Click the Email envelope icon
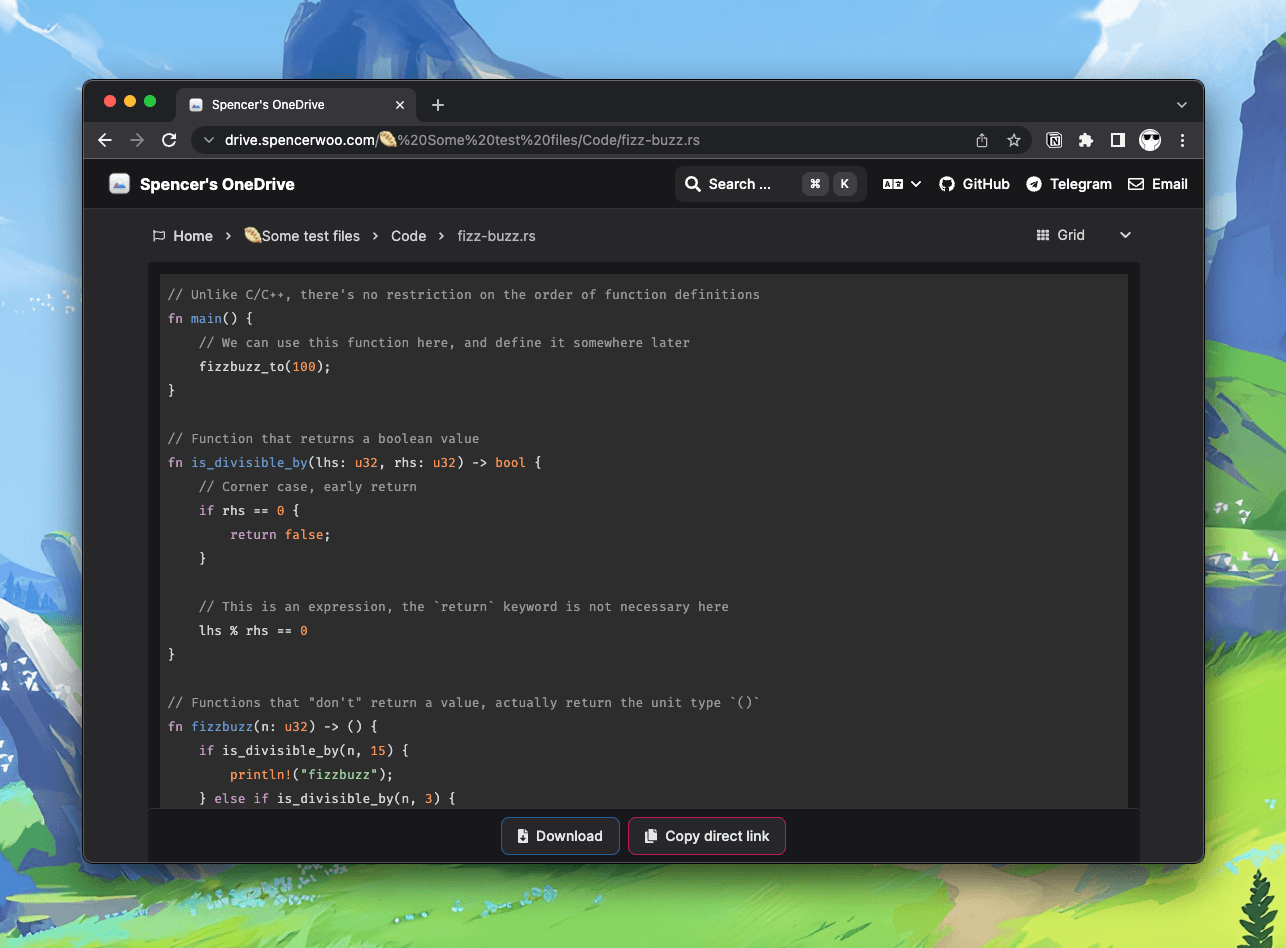The image size is (1286, 948). [1135, 183]
